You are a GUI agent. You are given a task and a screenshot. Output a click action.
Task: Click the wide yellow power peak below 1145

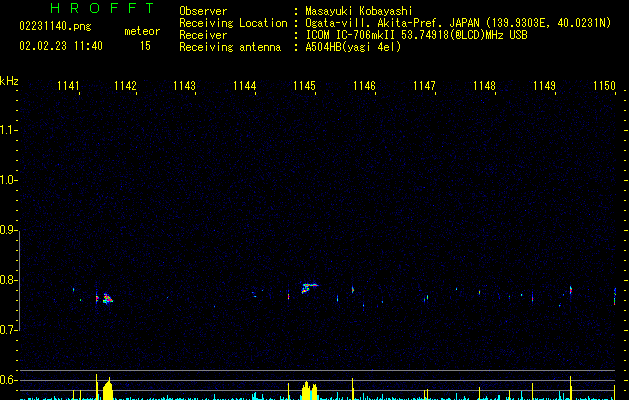[309, 391]
